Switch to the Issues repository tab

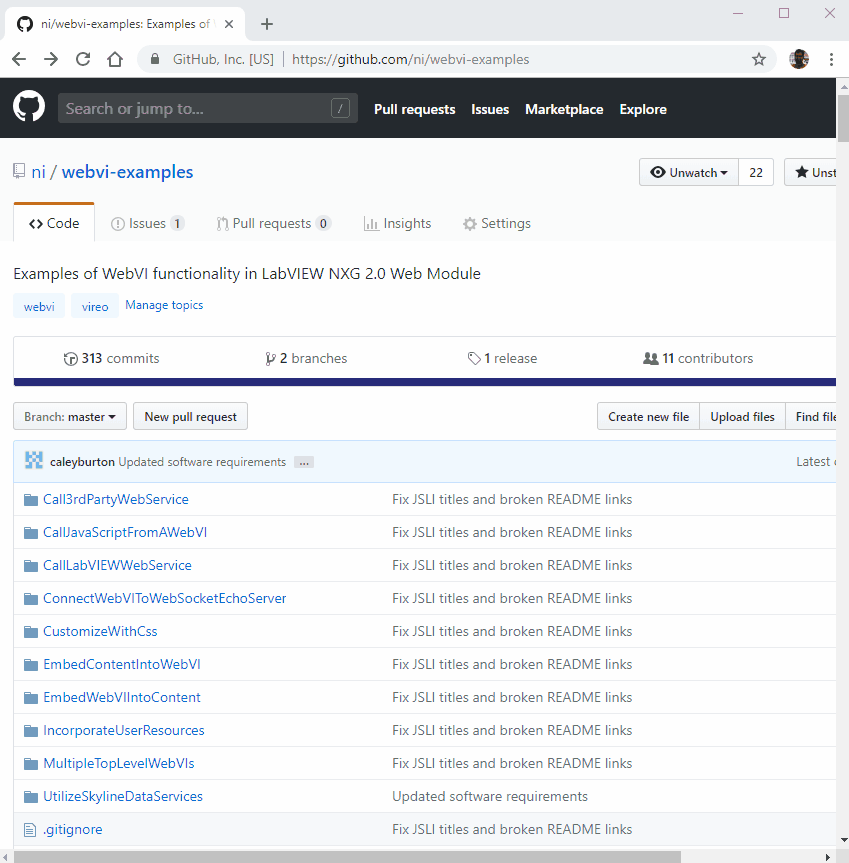coord(147,223)
